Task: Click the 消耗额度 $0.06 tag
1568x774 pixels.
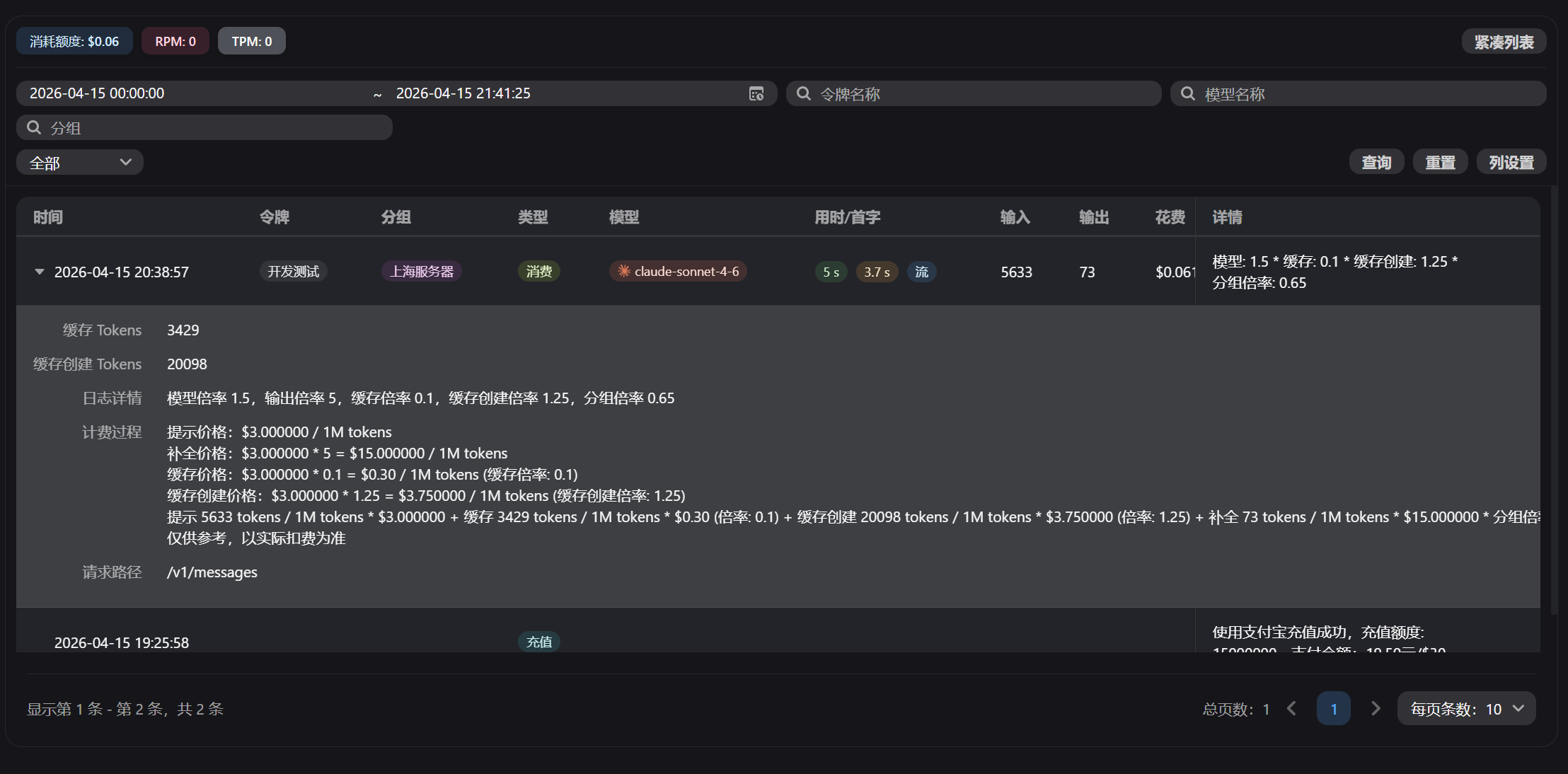Action: pos(74,41)
